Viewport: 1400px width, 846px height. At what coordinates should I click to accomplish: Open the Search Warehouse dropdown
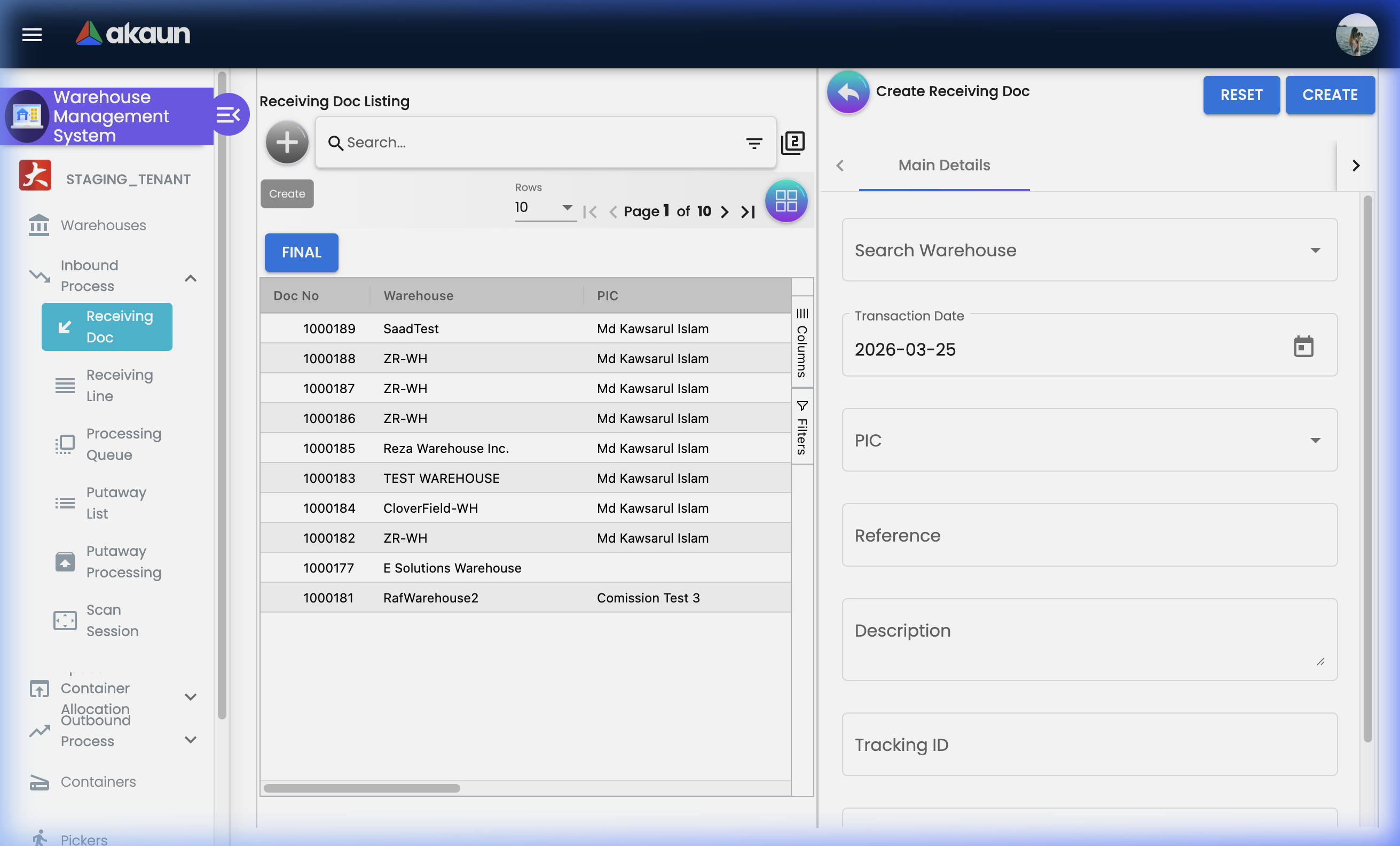click(1315, 250)
